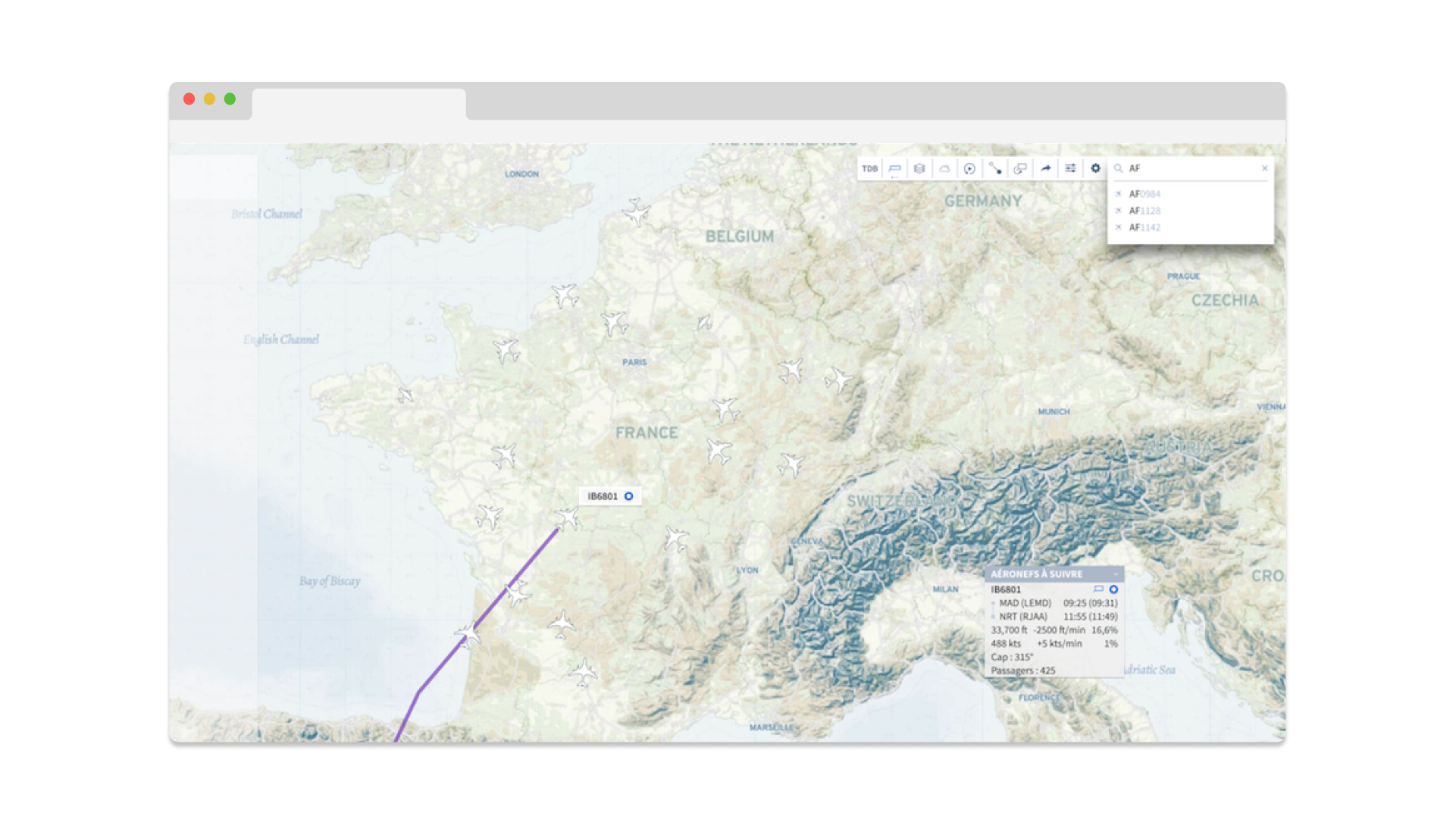Collapse the Aéronefs à suivre panel chevron
Screen dimensions: 1456x819
coord(1115,574)
